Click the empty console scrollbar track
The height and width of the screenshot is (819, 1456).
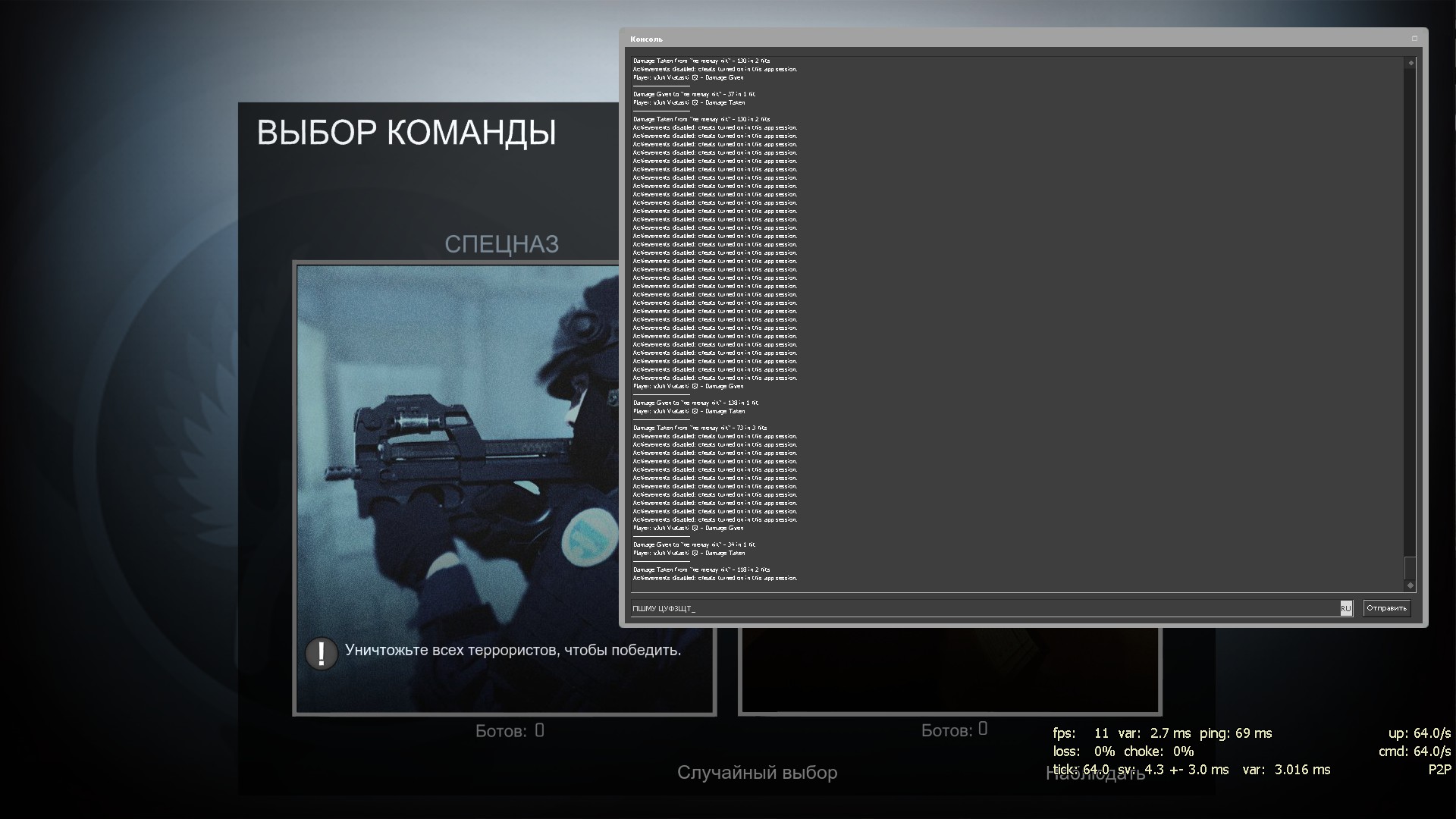pos(1410,303)
